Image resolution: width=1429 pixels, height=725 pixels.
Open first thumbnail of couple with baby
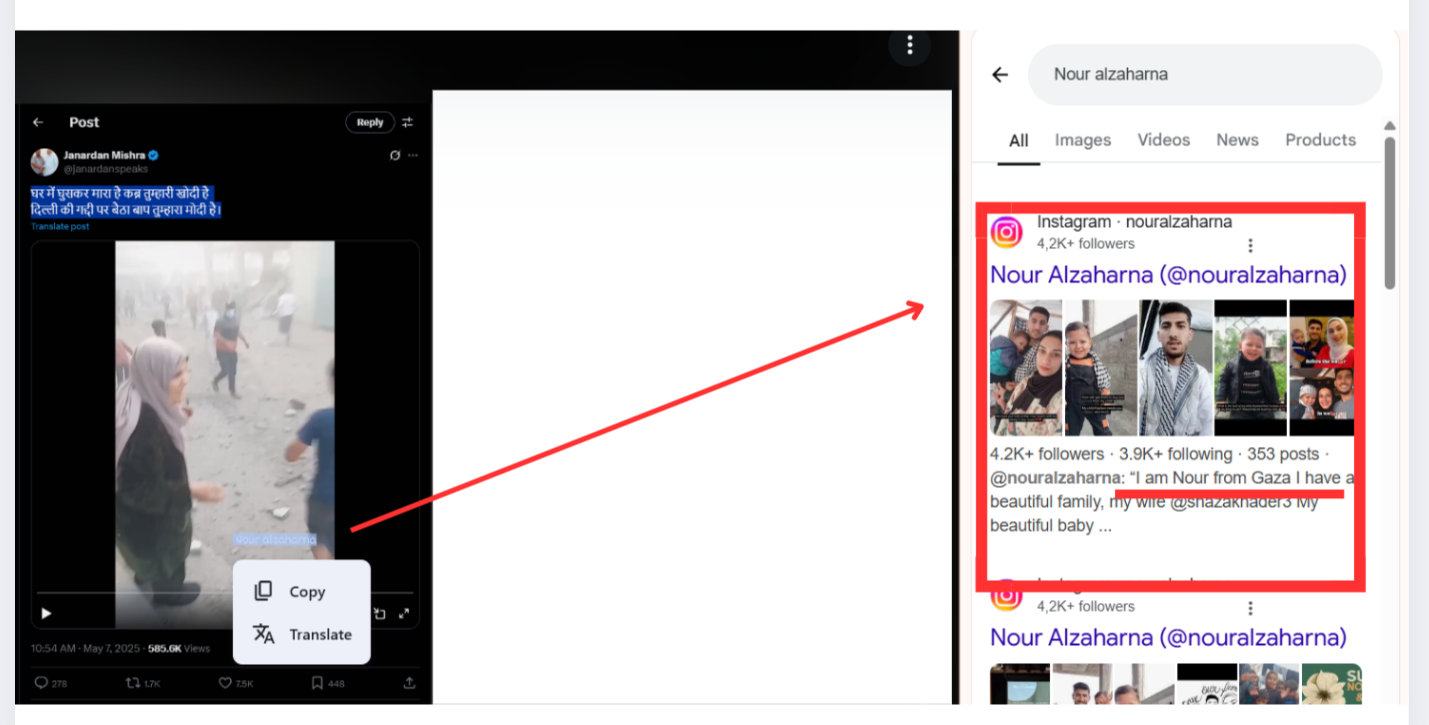1026,368
